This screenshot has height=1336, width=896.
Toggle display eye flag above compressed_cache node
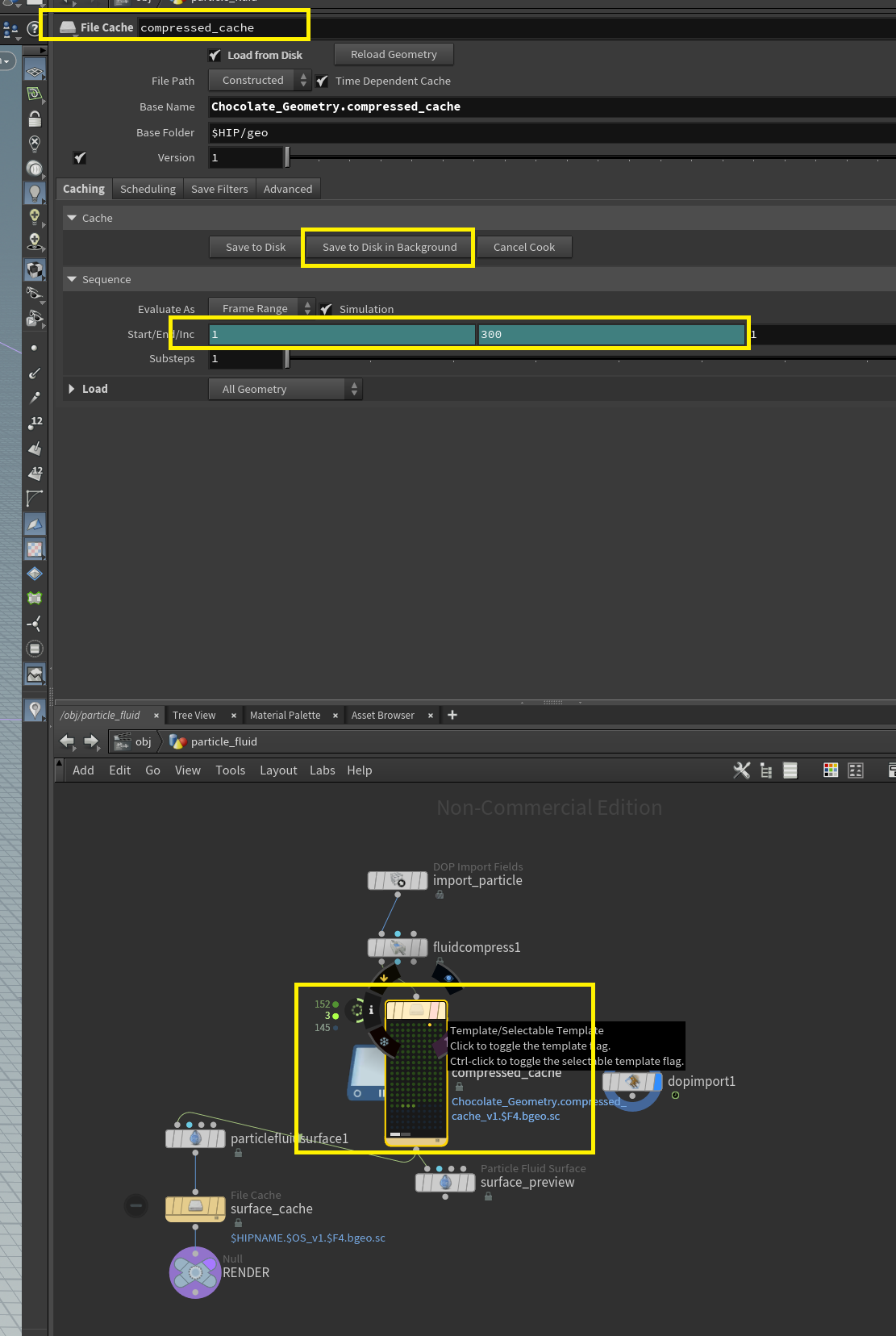click(x=448, y=978)
